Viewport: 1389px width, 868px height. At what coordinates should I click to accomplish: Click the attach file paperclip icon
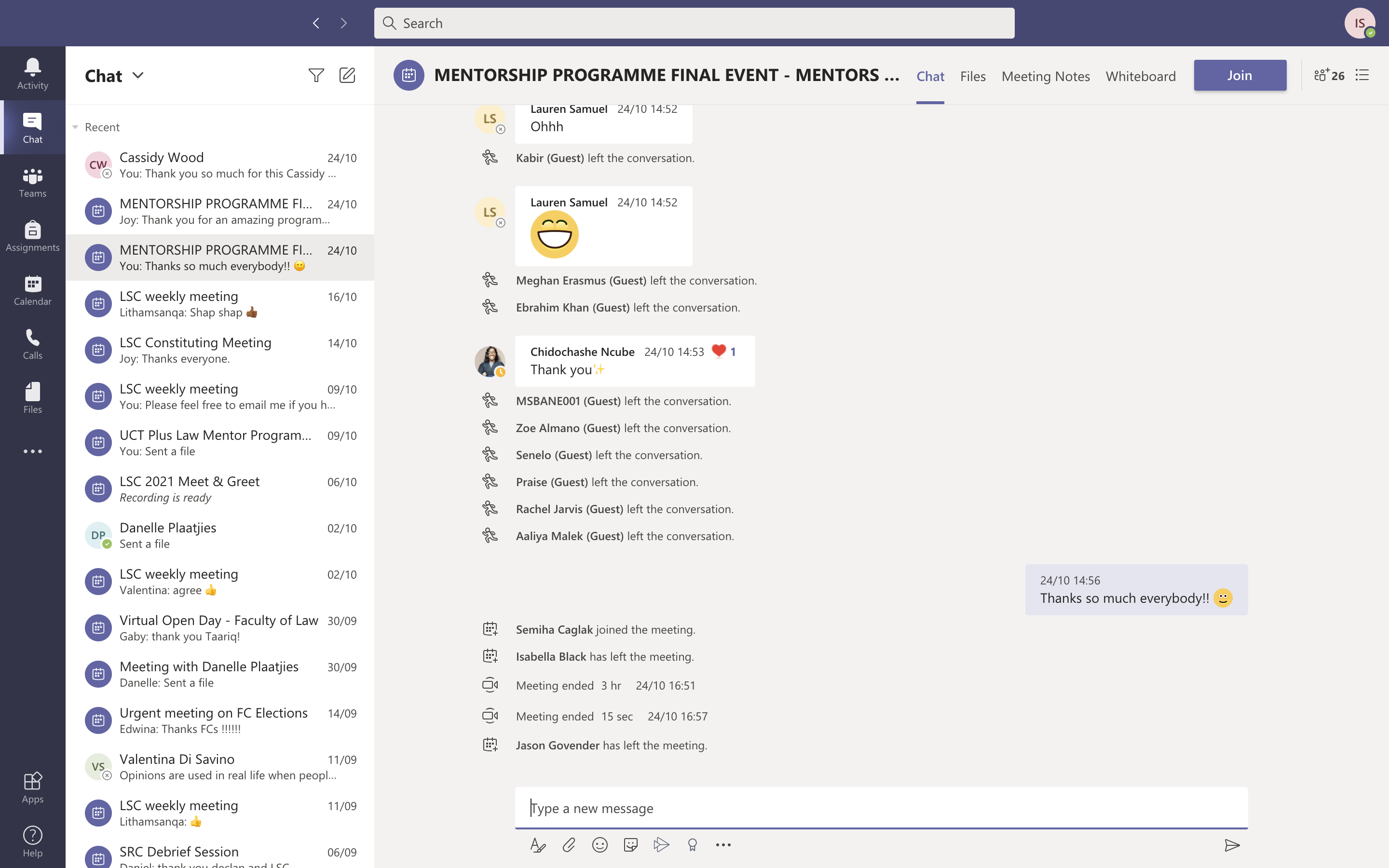[569, 844]
